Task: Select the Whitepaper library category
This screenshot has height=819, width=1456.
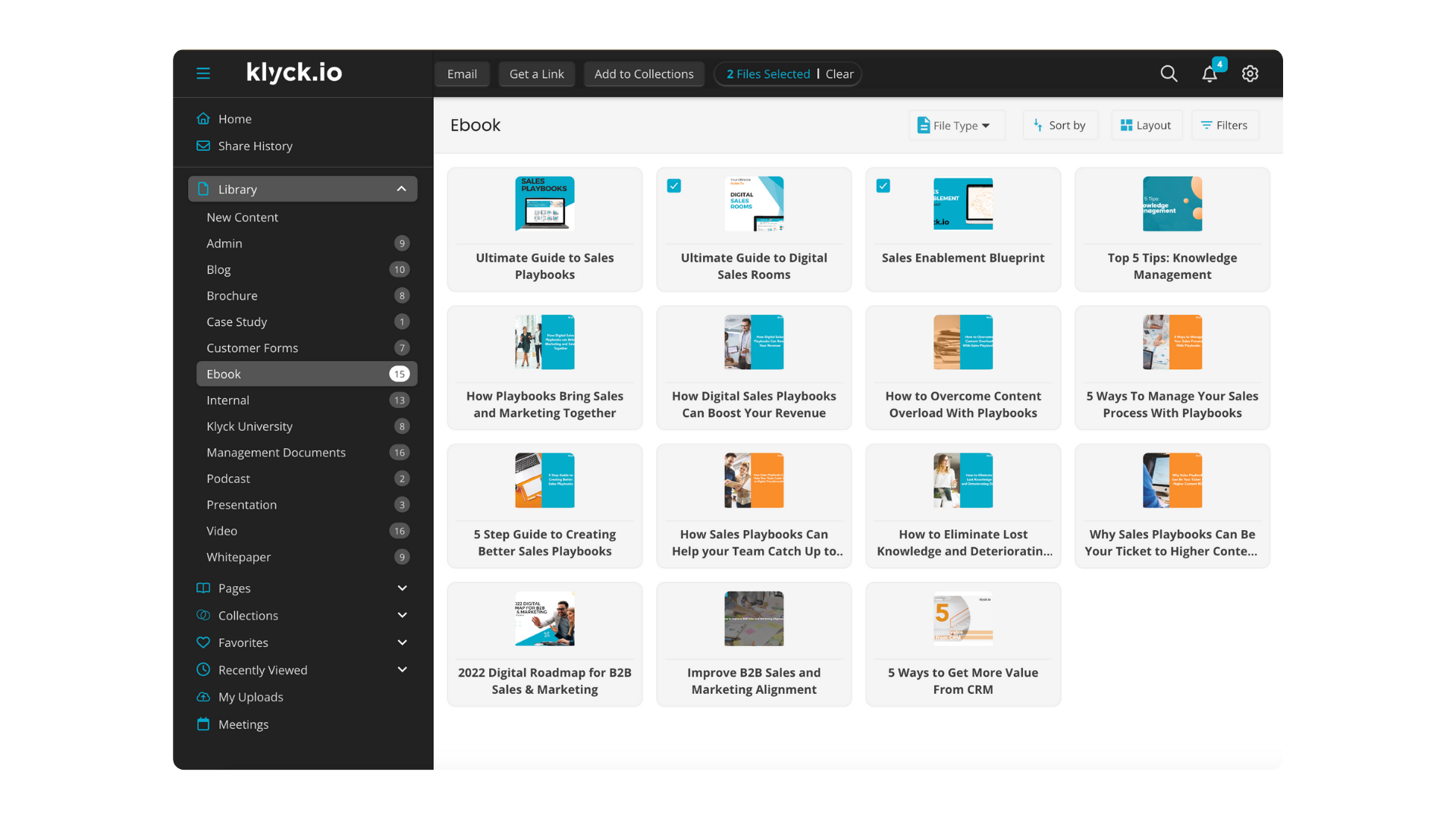Action: click(238, 557)
